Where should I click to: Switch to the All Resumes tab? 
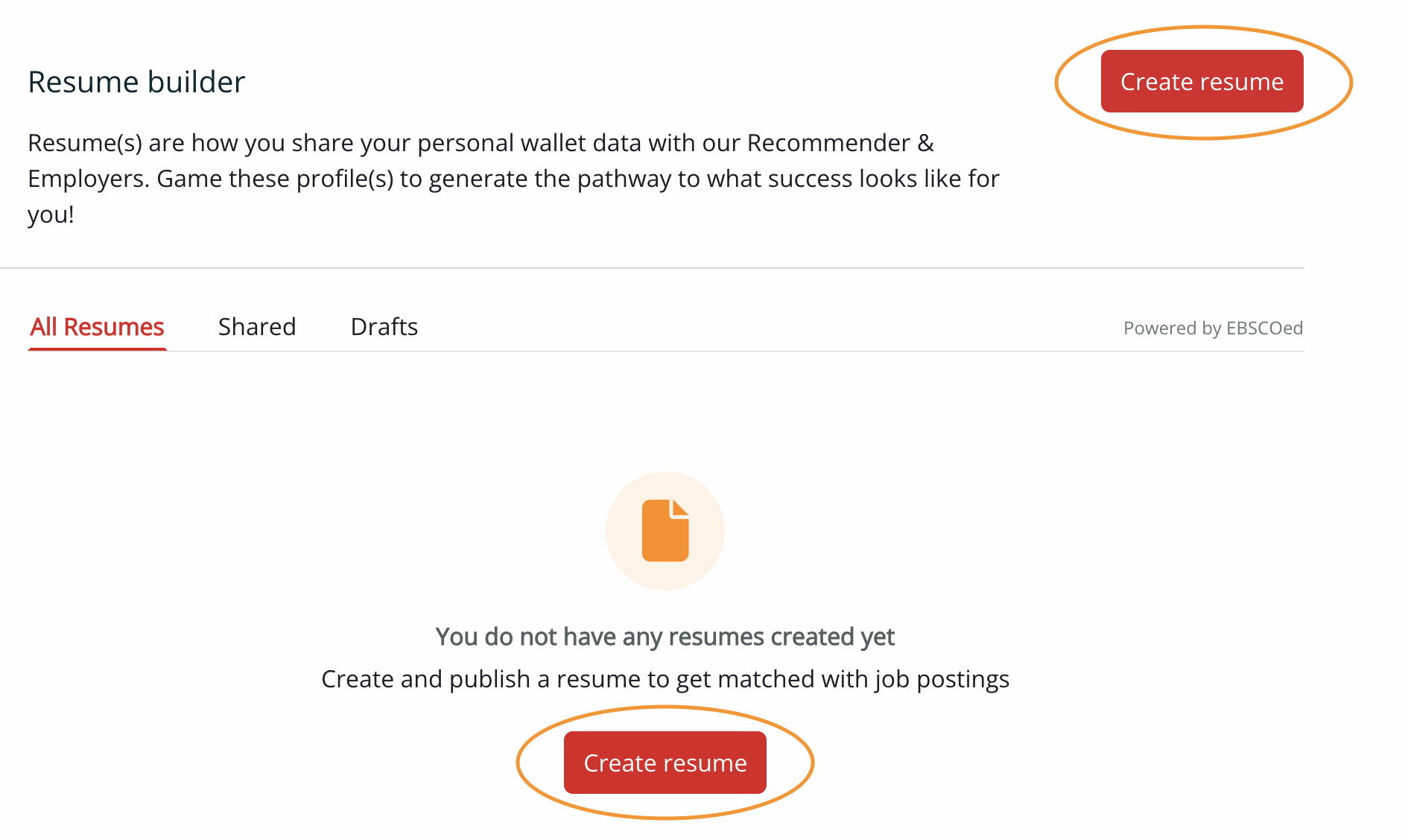pyautogui.click(x=97, y=327)
